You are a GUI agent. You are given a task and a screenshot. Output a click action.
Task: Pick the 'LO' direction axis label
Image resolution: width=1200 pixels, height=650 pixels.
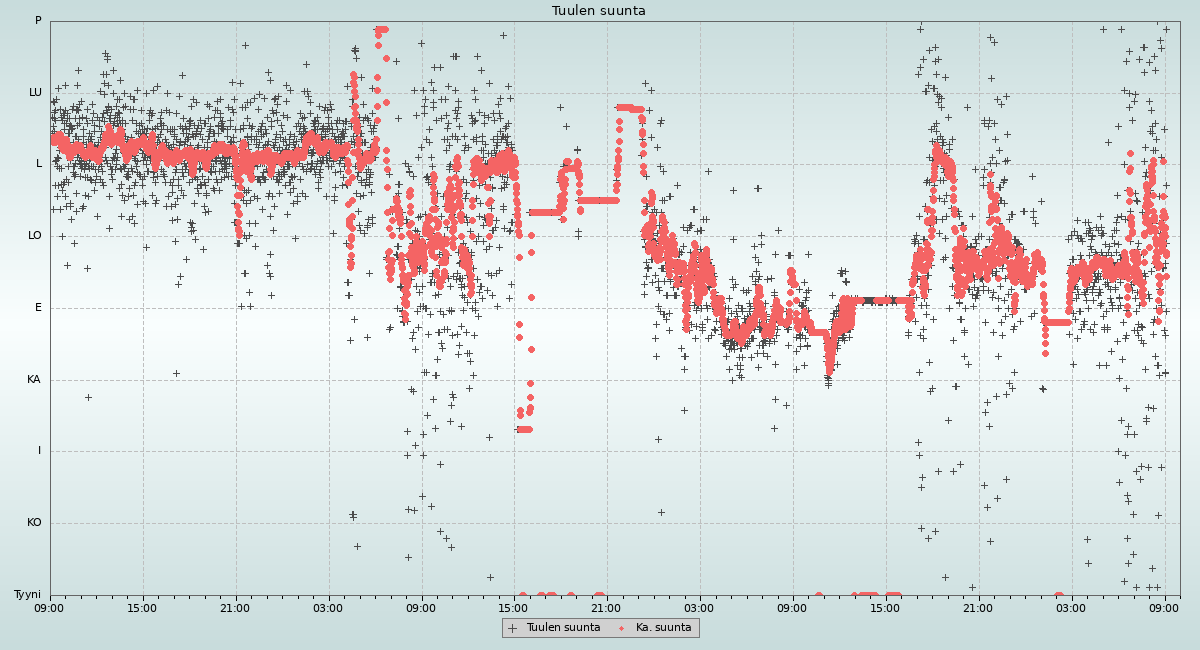[35, 236]
